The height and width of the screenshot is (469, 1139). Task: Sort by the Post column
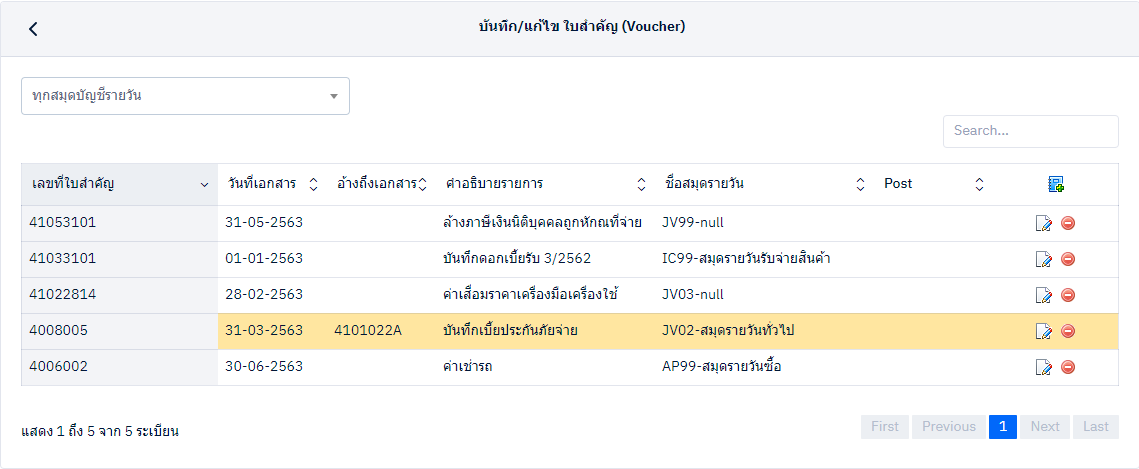(x=934, y=184)
